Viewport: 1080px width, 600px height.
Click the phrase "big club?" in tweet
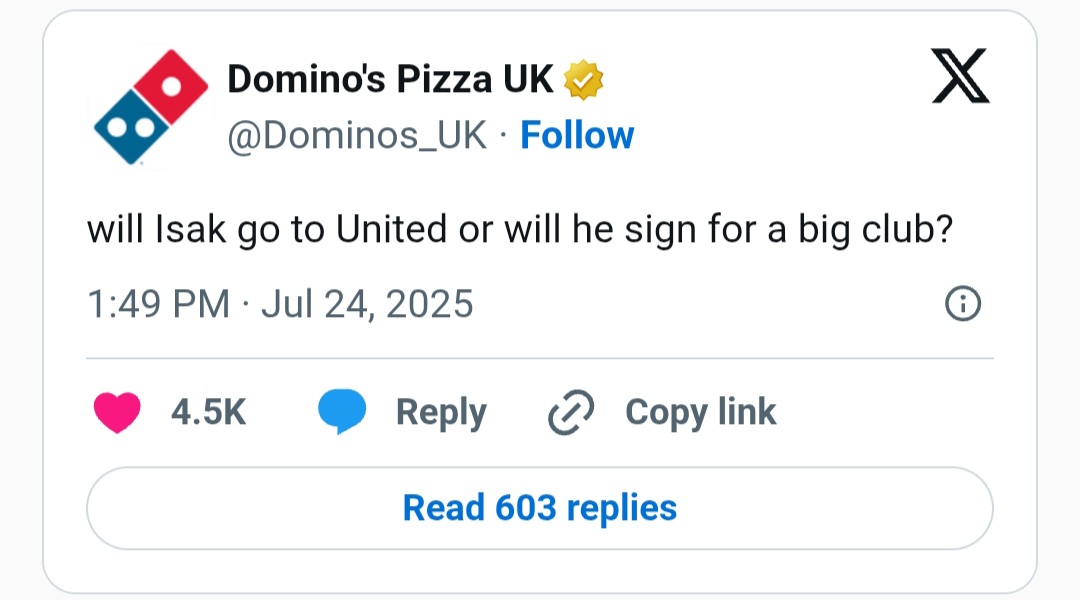pyautogui.click(x=875, y=229)
